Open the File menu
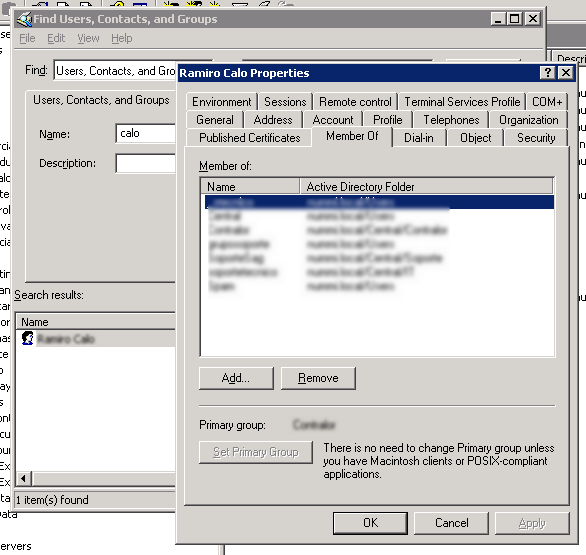The width and height of the screenshot is (586, 555). (27, 38)
